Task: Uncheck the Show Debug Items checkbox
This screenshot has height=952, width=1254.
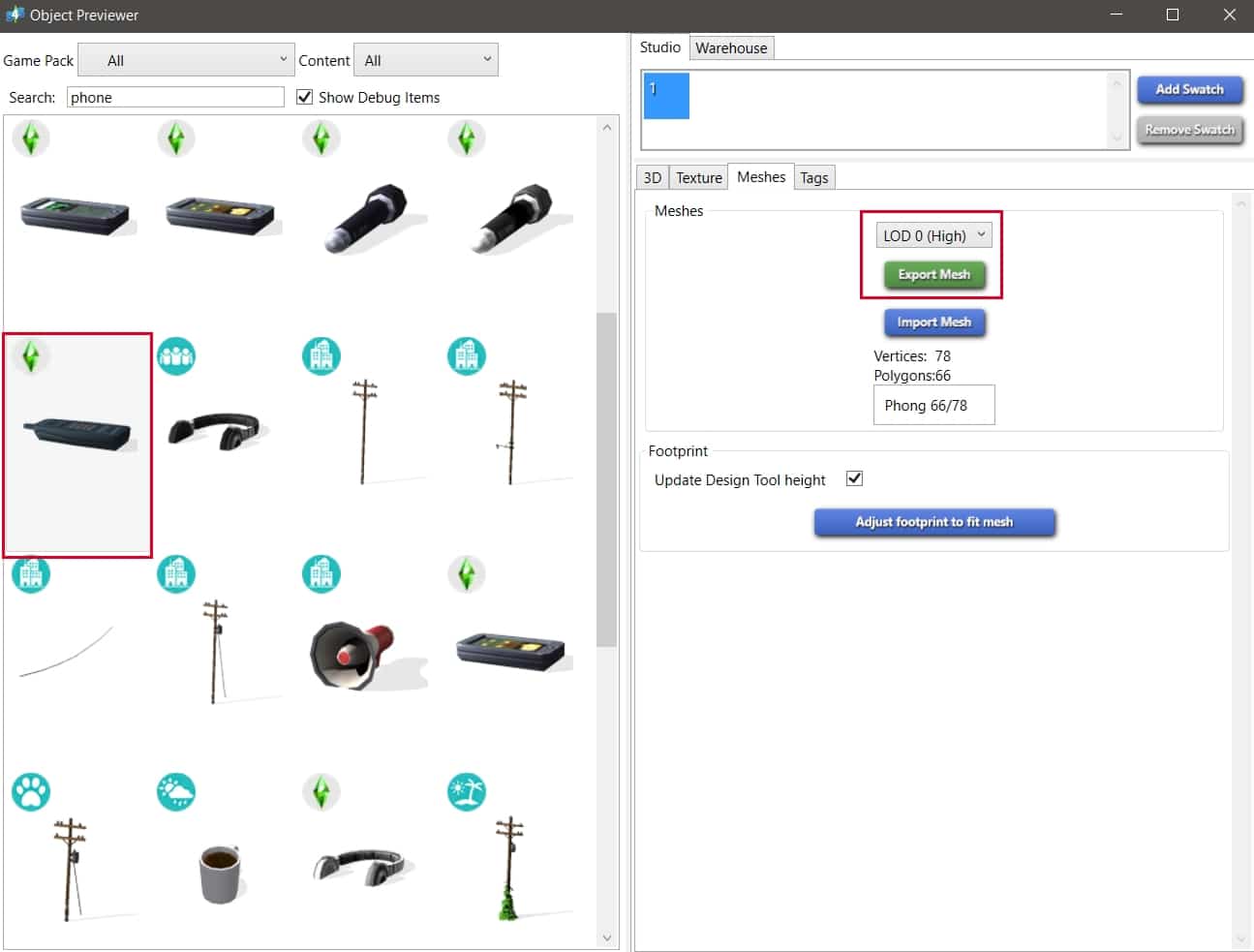Action: tap(305, 97)
